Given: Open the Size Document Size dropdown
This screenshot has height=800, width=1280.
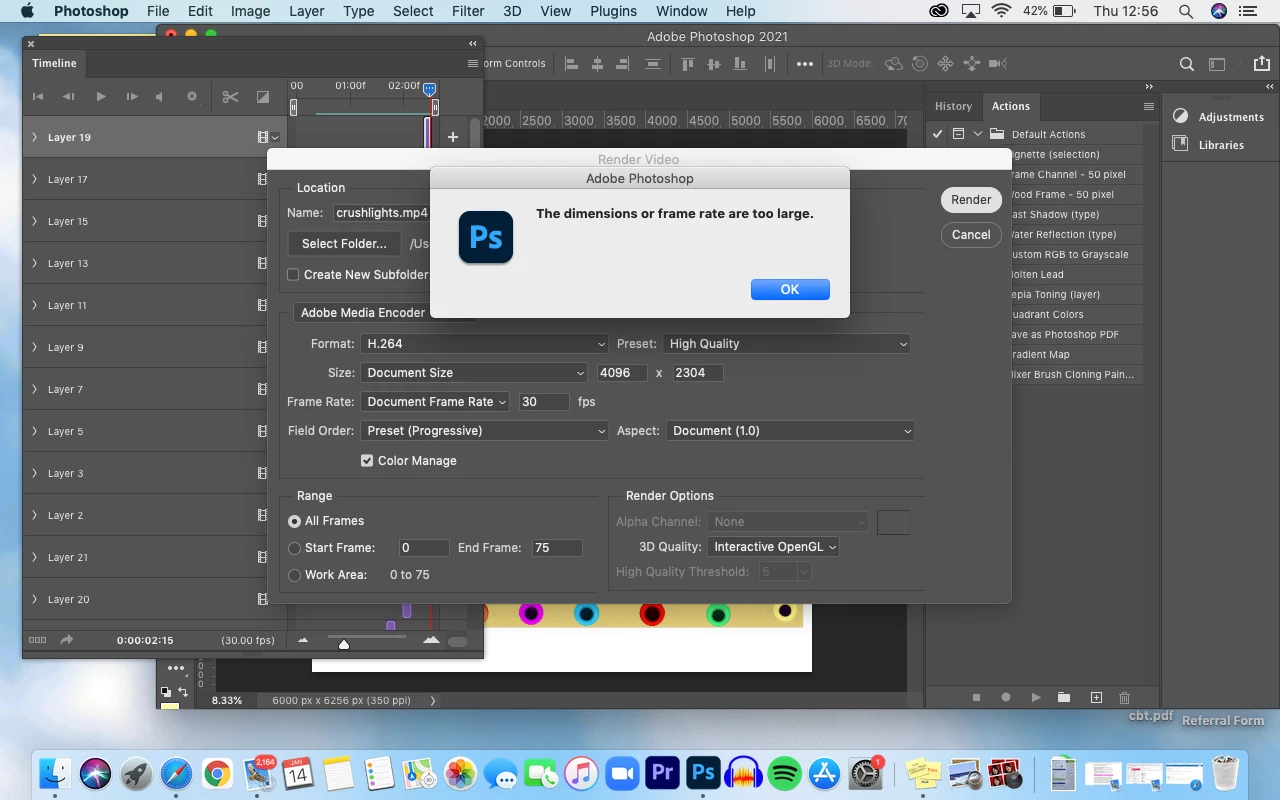Looking at the screenshot, I should pyautogui.click(x=474, y=372).
